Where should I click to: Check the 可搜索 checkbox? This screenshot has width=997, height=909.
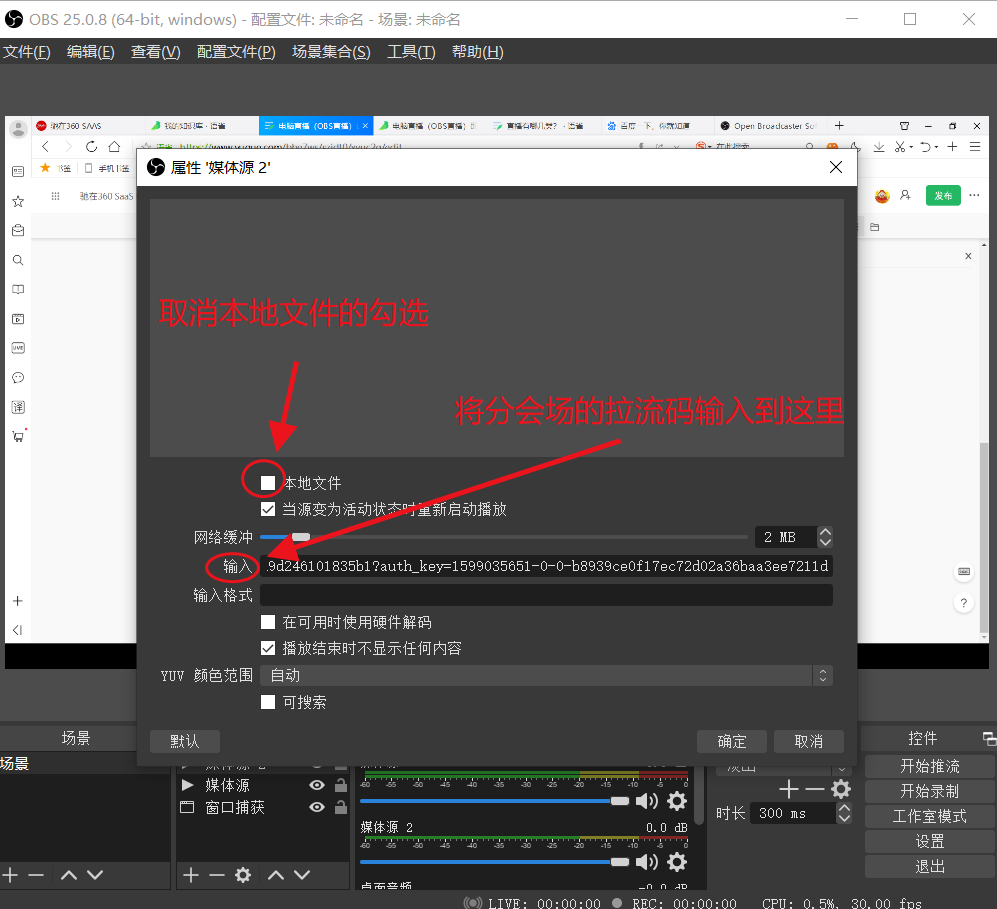[268, 702]
